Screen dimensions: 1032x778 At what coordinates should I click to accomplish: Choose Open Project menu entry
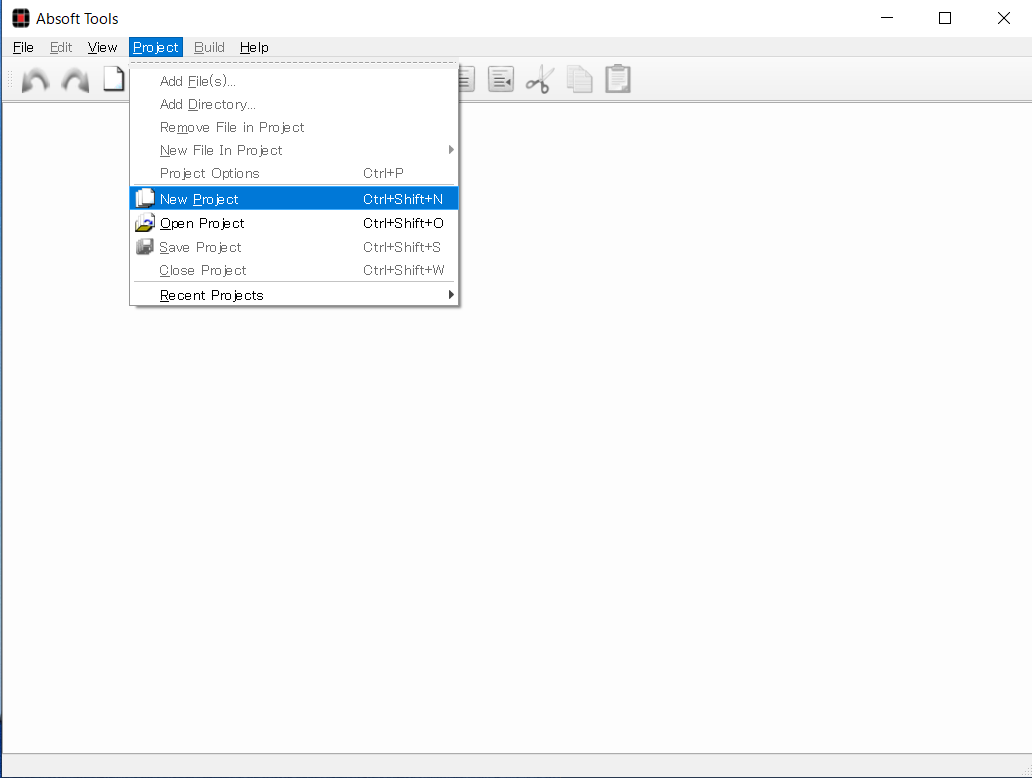(x=294, y=223)
